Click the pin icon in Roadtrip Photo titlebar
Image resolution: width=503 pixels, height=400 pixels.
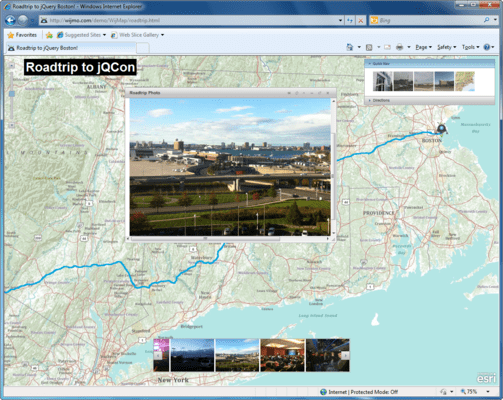(289, 93)
